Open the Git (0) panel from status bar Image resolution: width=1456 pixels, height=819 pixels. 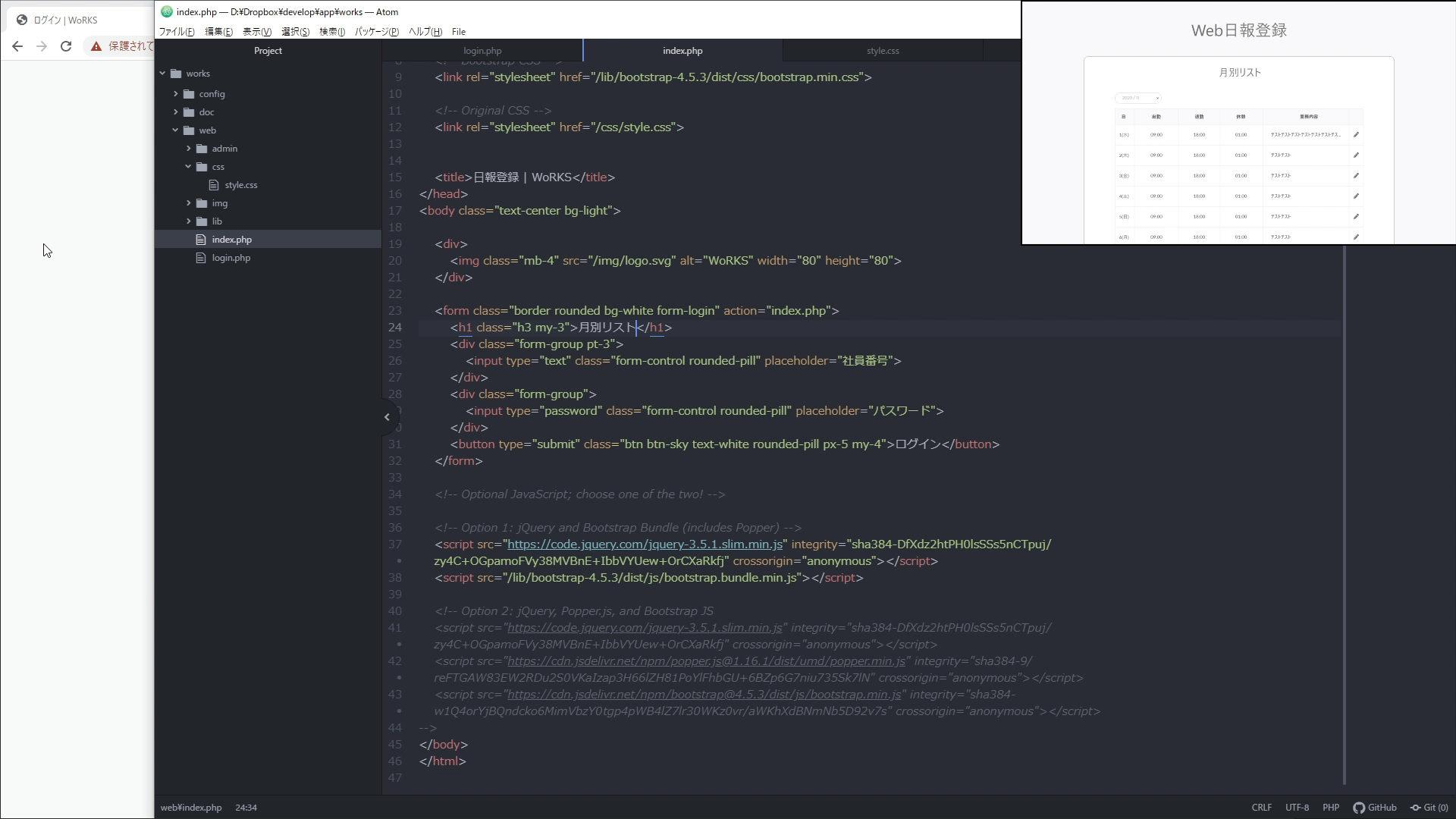pyautogui.click(x=1429, y=808)
